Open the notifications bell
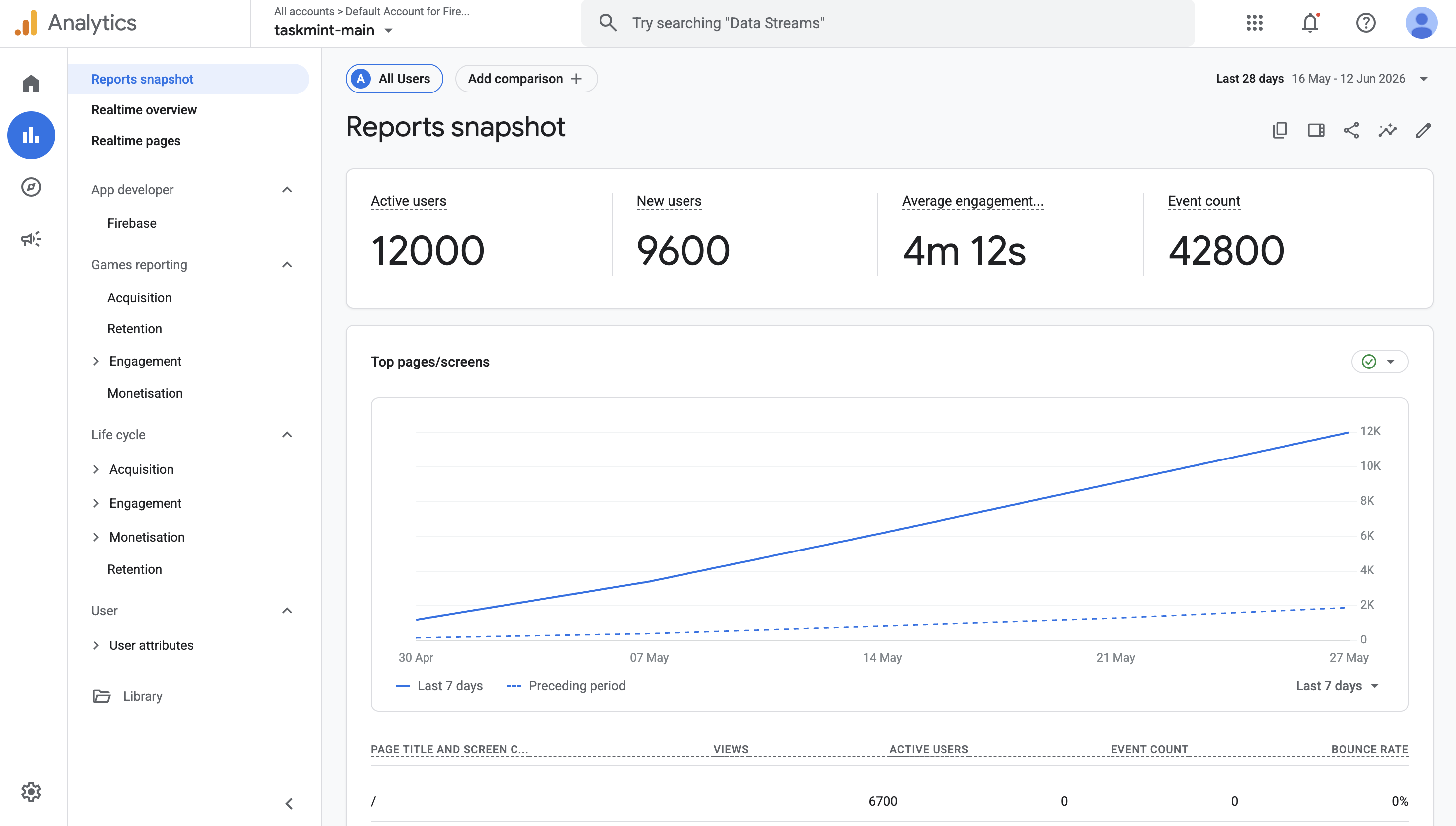Viewport: 1456px width, 826px height. (1310, 23)
